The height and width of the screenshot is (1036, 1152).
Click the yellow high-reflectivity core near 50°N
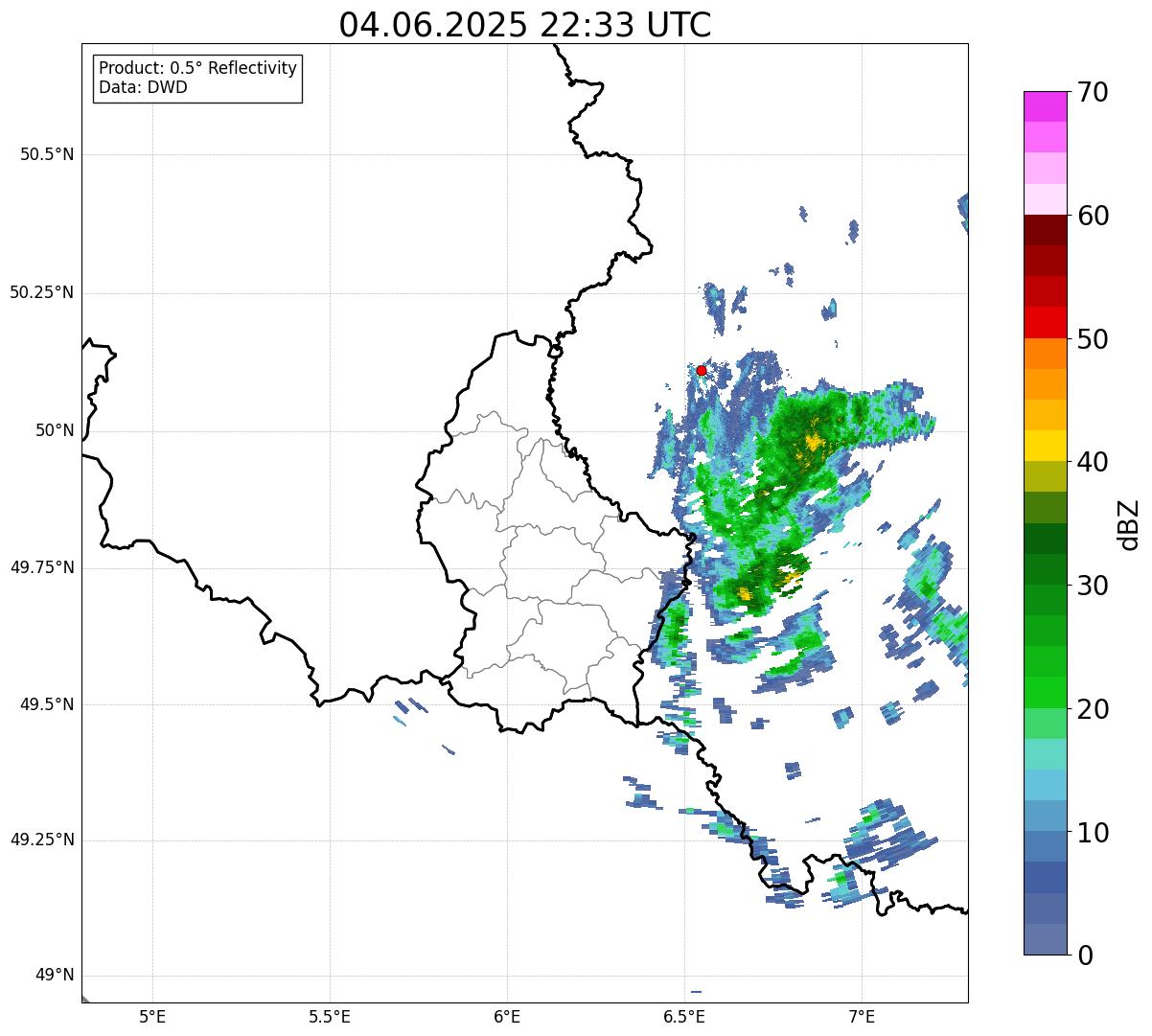(815, 442)
